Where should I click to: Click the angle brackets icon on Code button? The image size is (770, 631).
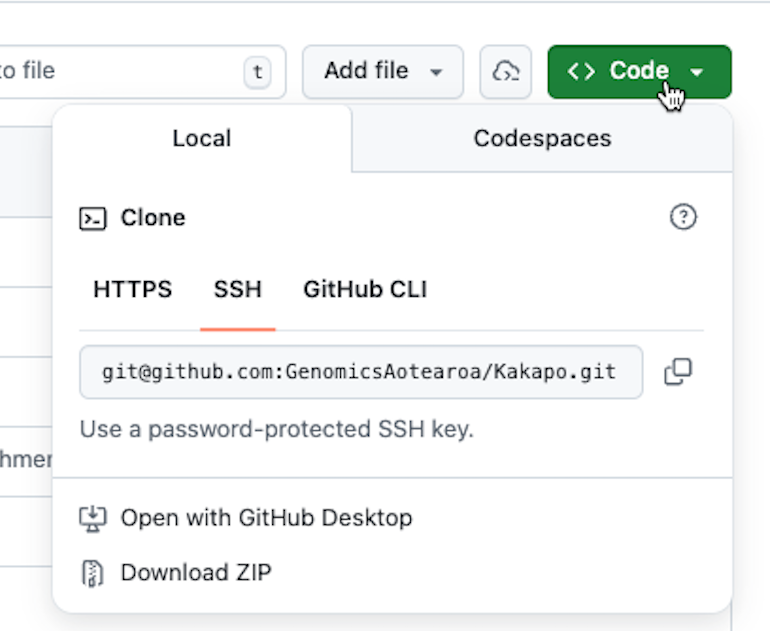coord(581,71)
